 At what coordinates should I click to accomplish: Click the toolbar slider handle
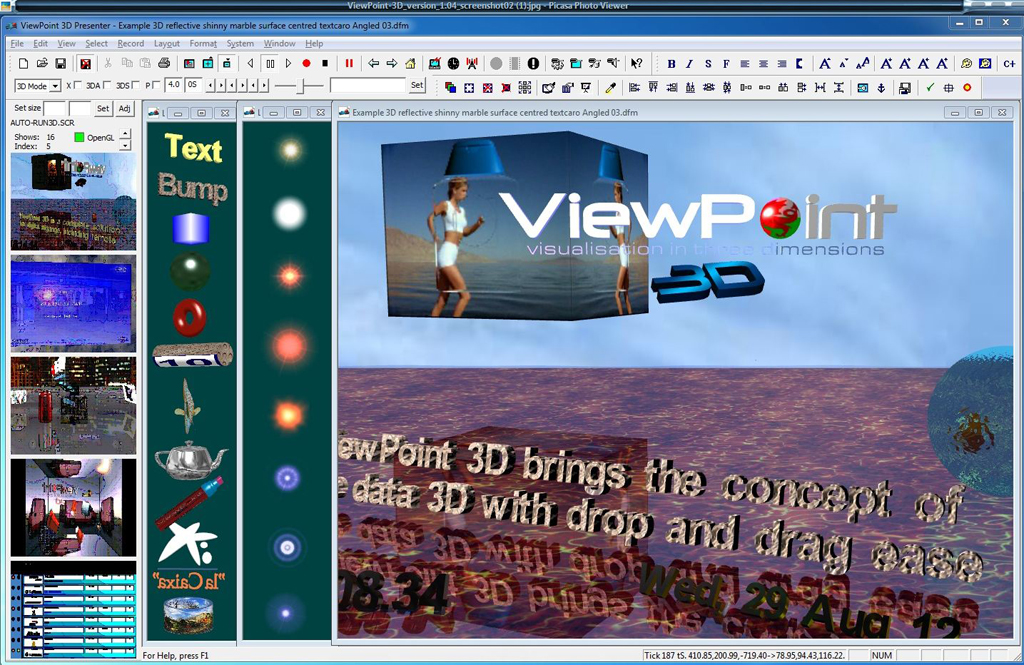(x=303, y=86)
